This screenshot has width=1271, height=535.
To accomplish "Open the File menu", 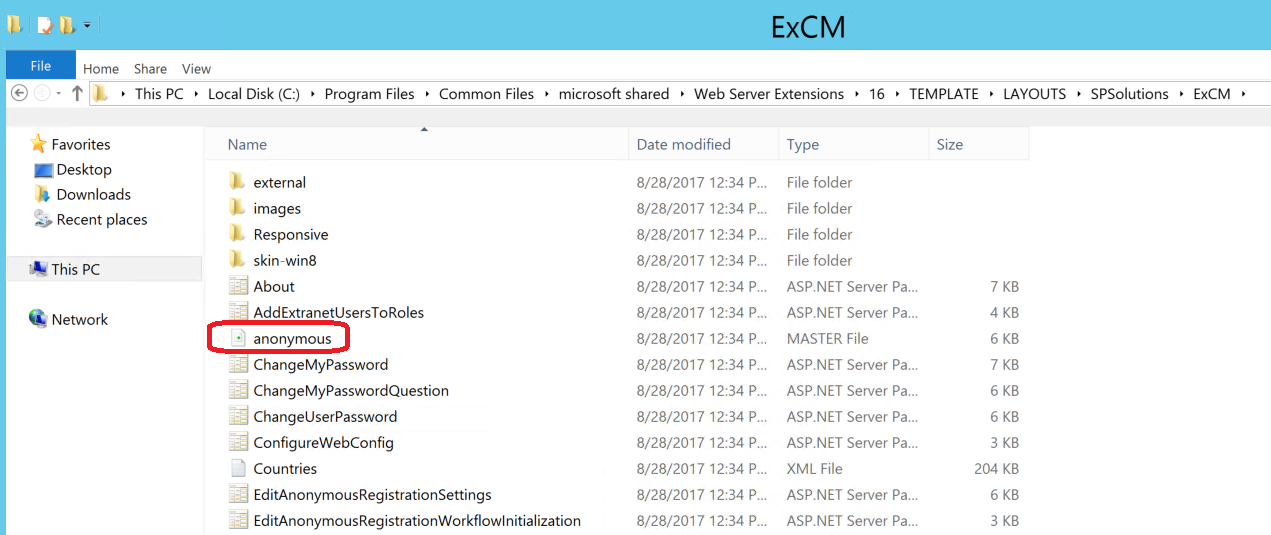I will 40,66.
